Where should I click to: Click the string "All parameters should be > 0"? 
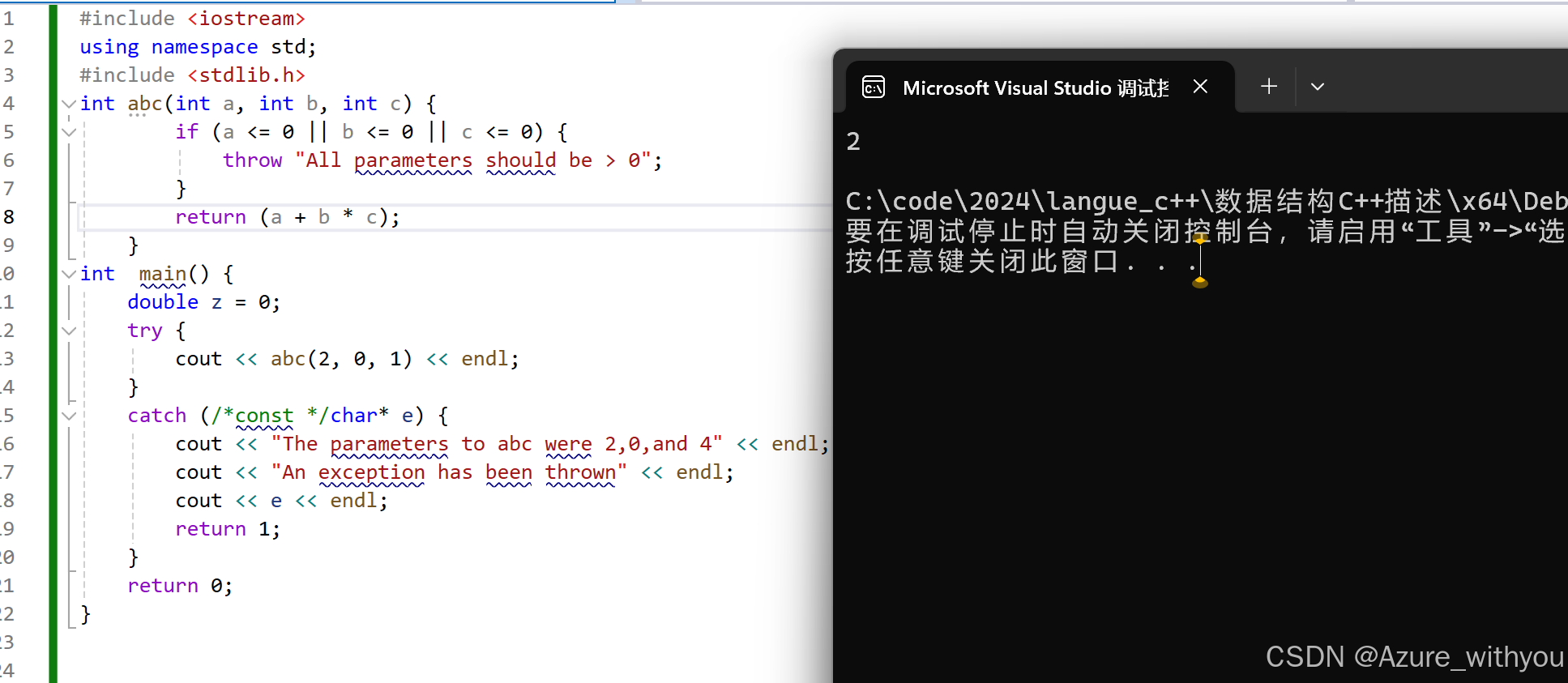[x=473, y=160]
